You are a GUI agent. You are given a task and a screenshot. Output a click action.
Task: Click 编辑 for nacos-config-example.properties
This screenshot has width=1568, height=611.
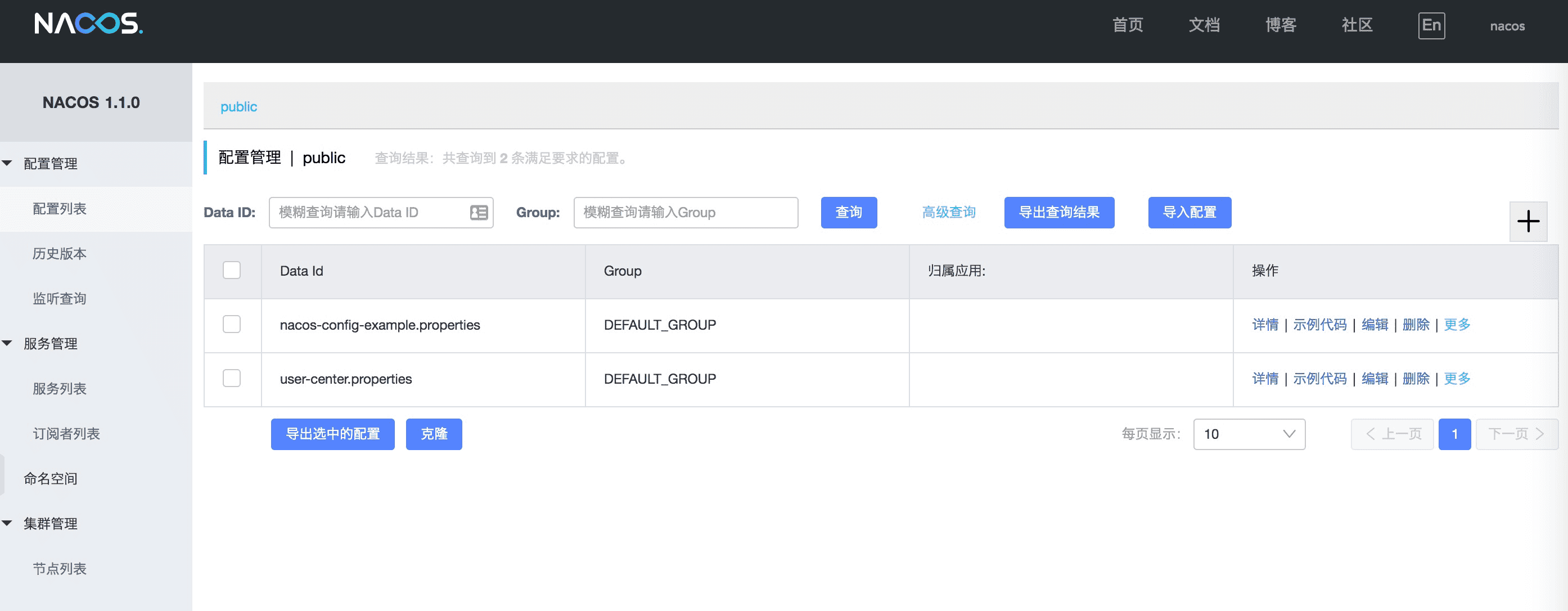(x=1375, y=325)
